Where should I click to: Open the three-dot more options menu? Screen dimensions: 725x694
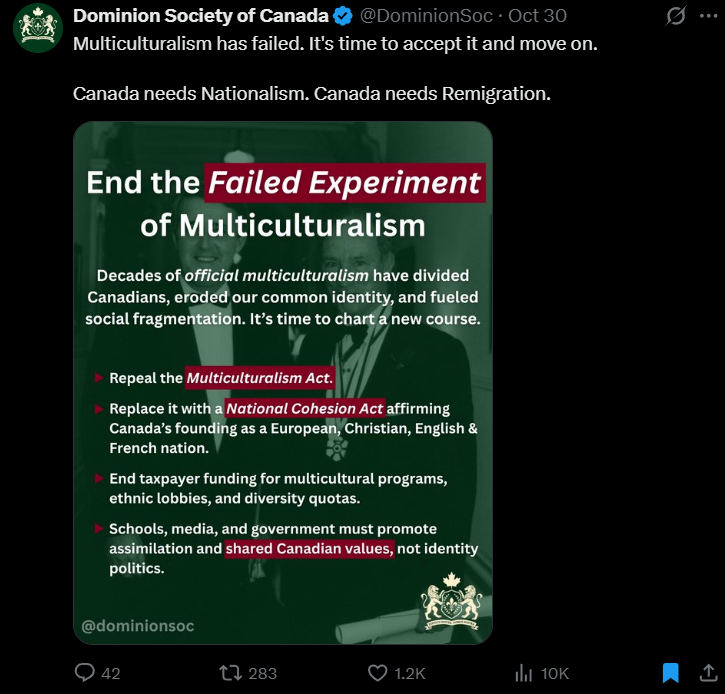click(707, 16)
